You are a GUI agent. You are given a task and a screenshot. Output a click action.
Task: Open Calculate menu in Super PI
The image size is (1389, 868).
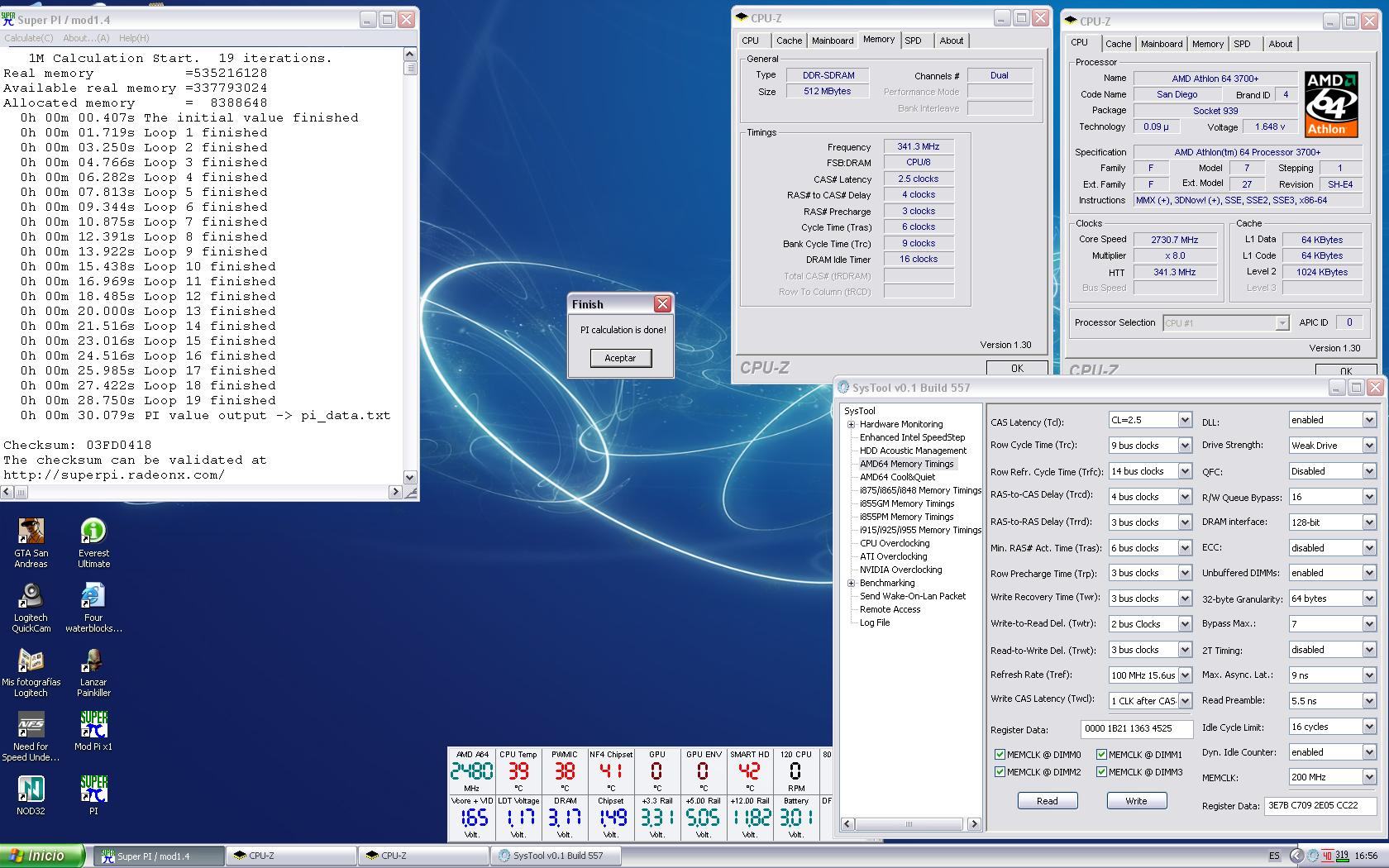(x=28, y=38)
